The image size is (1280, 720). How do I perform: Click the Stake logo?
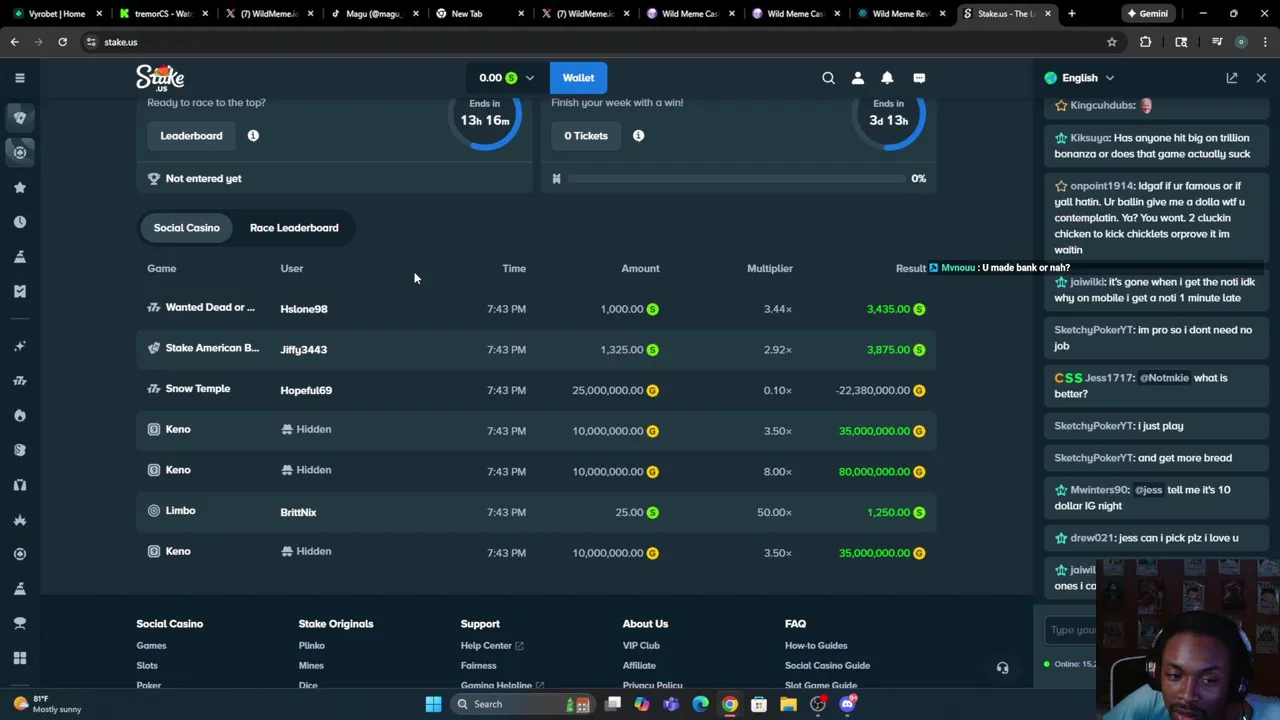point(160,77)
